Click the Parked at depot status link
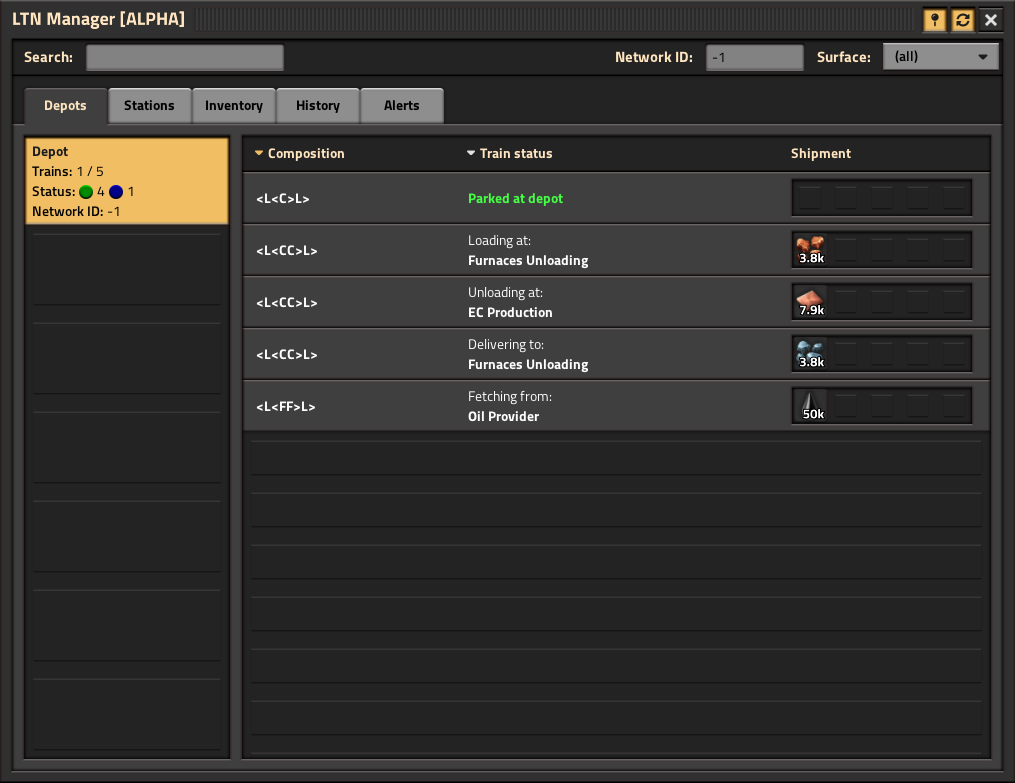 [x=515, y=198]
